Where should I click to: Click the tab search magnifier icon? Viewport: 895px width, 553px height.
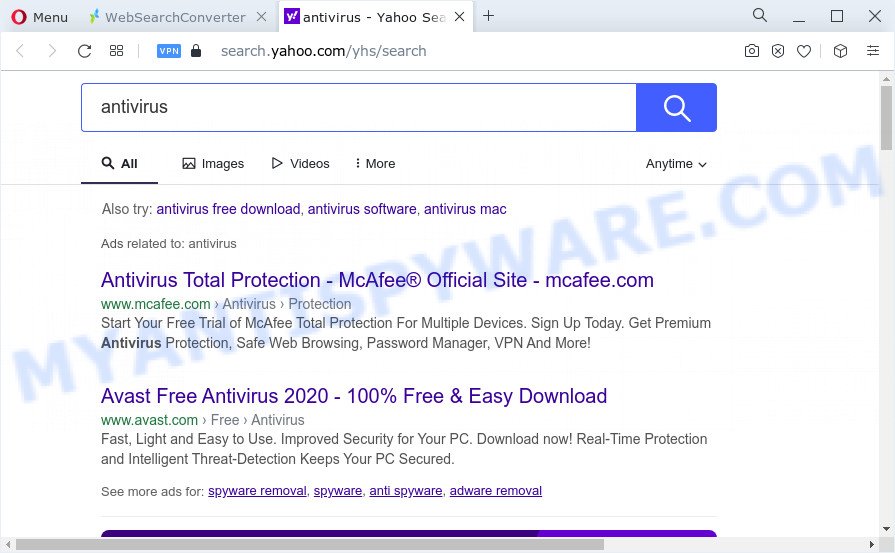[x=760, y=15]
